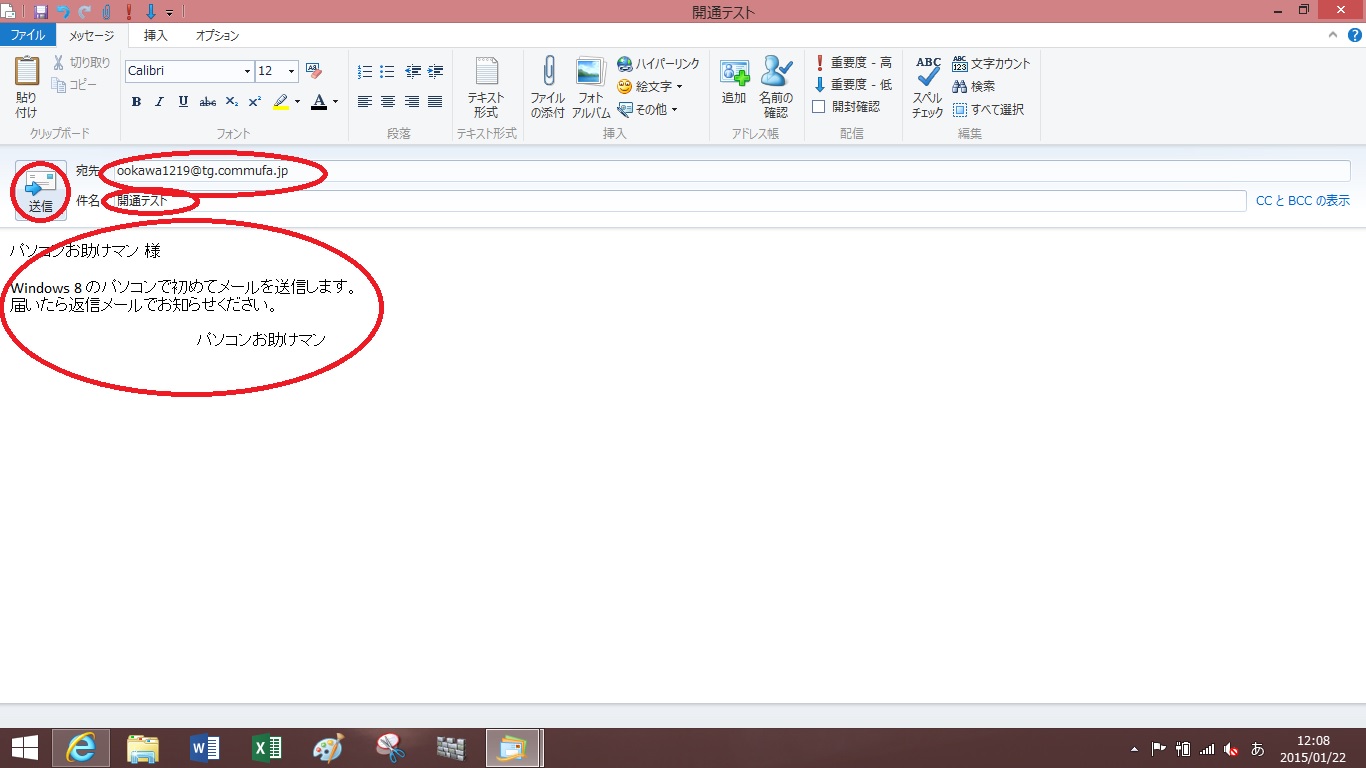The width and height of the screenshot is (1366, 768).
Task: Clear formatting with the eraser icon
Action: tap(314, 71)
